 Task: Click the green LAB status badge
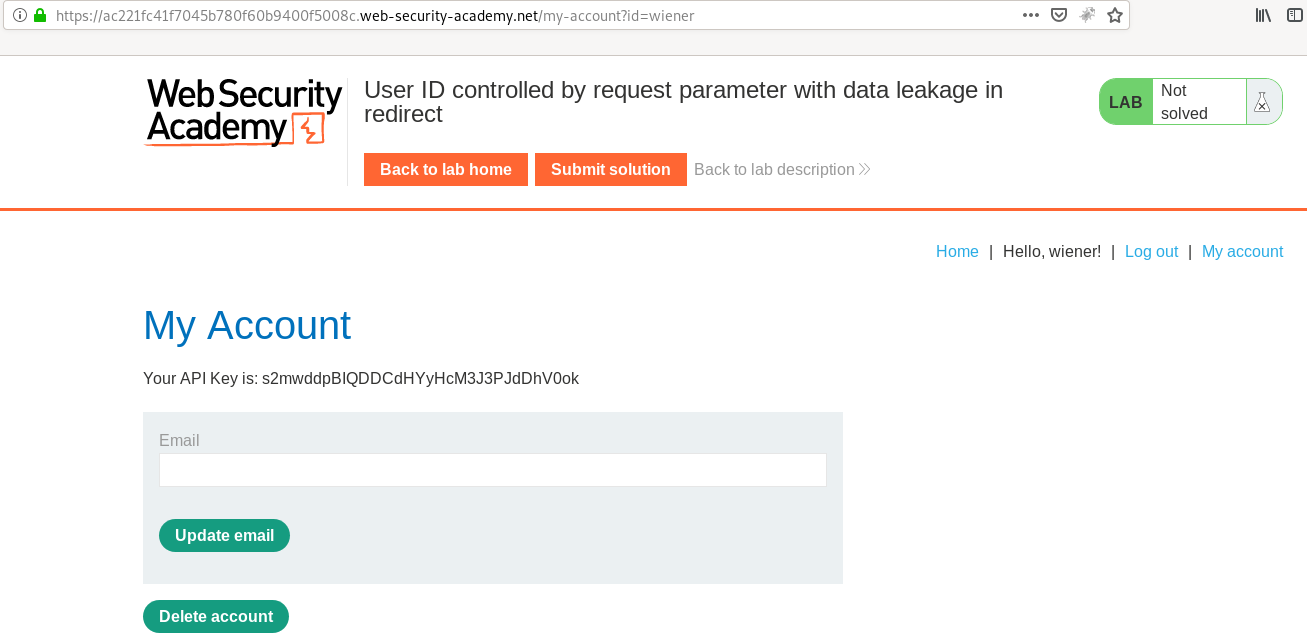tap(1126, 102)
